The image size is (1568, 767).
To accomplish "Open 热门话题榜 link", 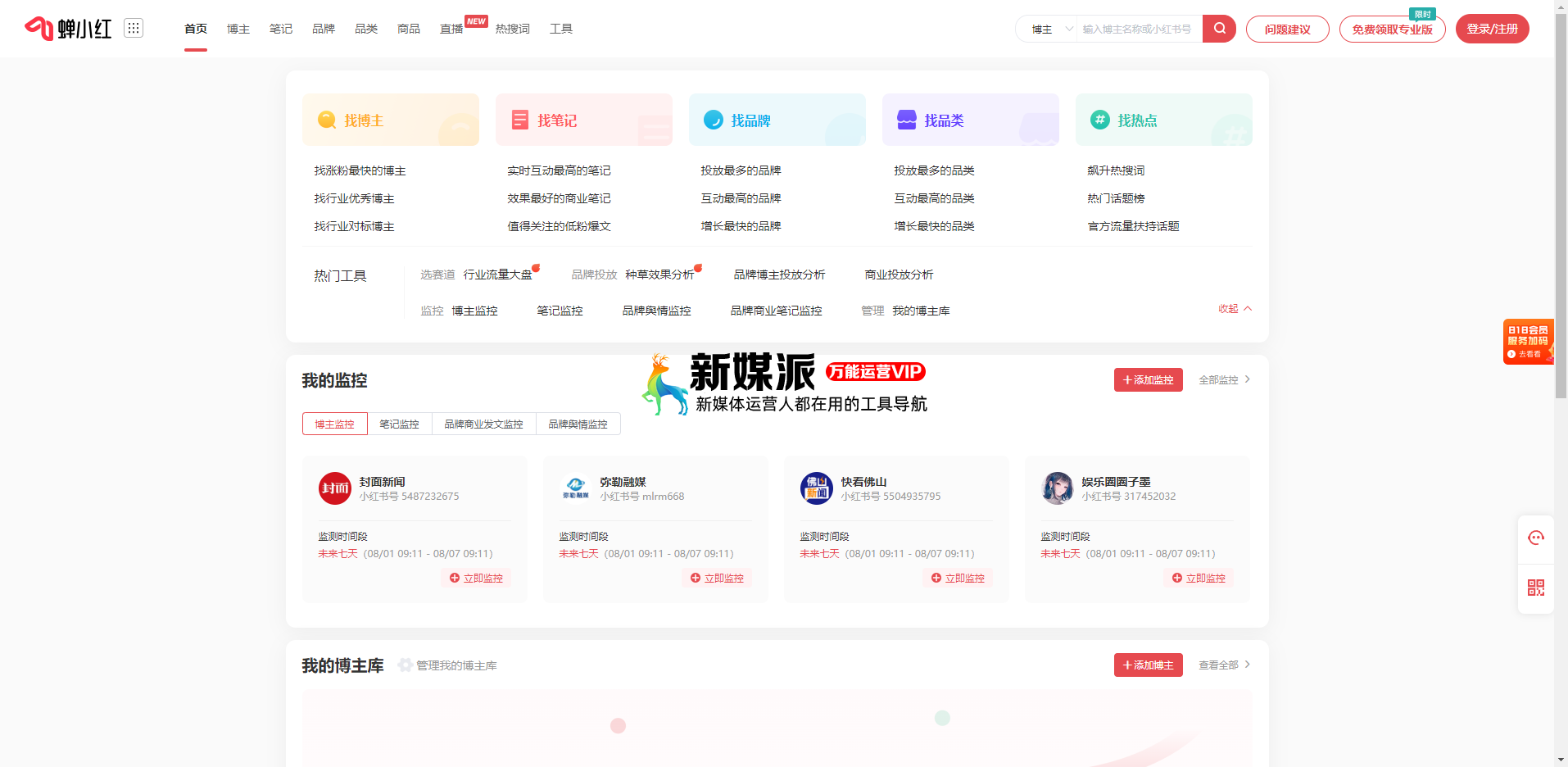I will (x=1117, y=198).
